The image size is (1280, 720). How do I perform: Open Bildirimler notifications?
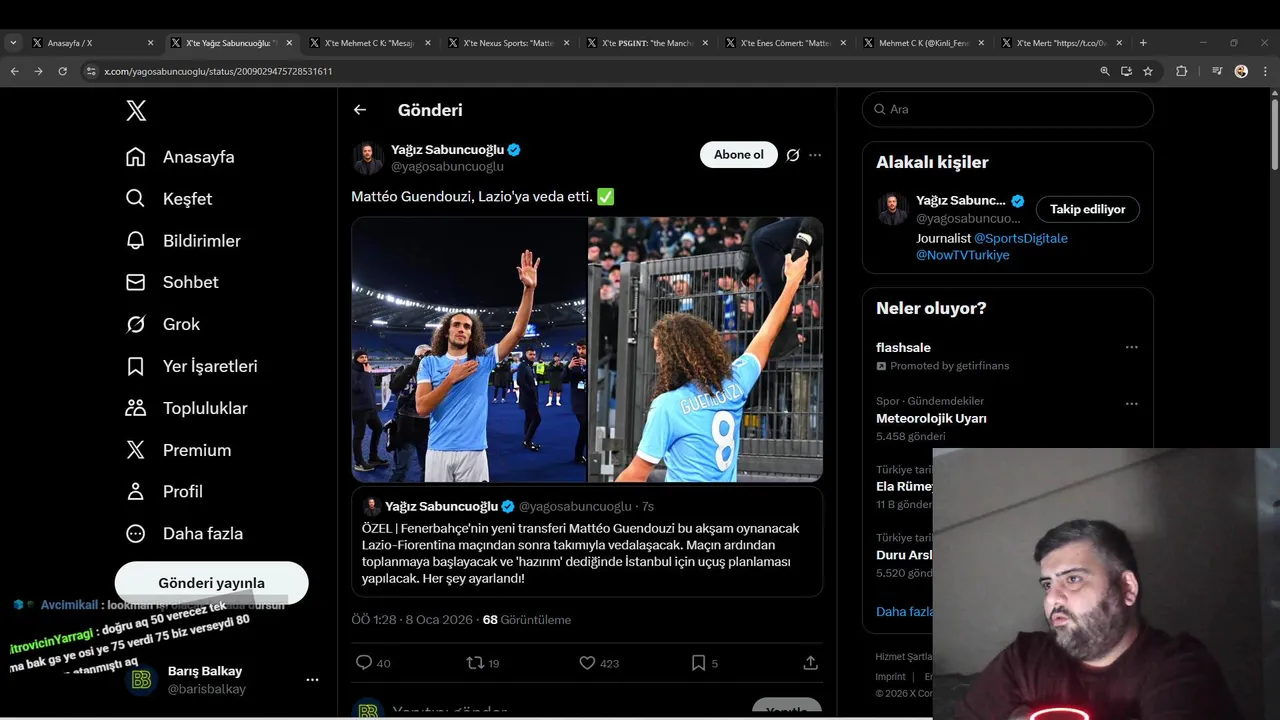tap(183, 241)
